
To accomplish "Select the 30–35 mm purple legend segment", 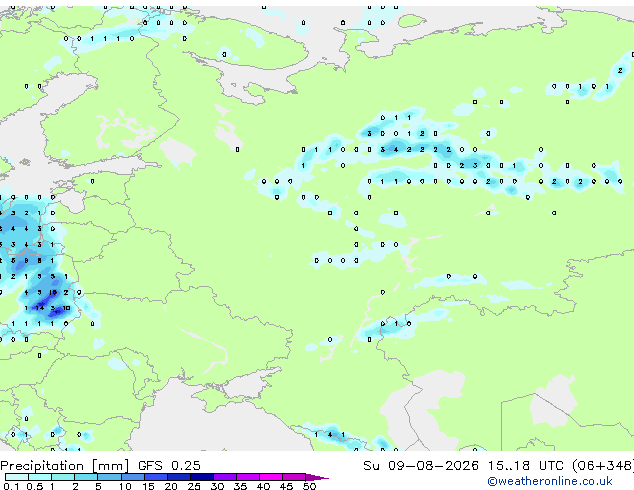I will pos(225,477).
